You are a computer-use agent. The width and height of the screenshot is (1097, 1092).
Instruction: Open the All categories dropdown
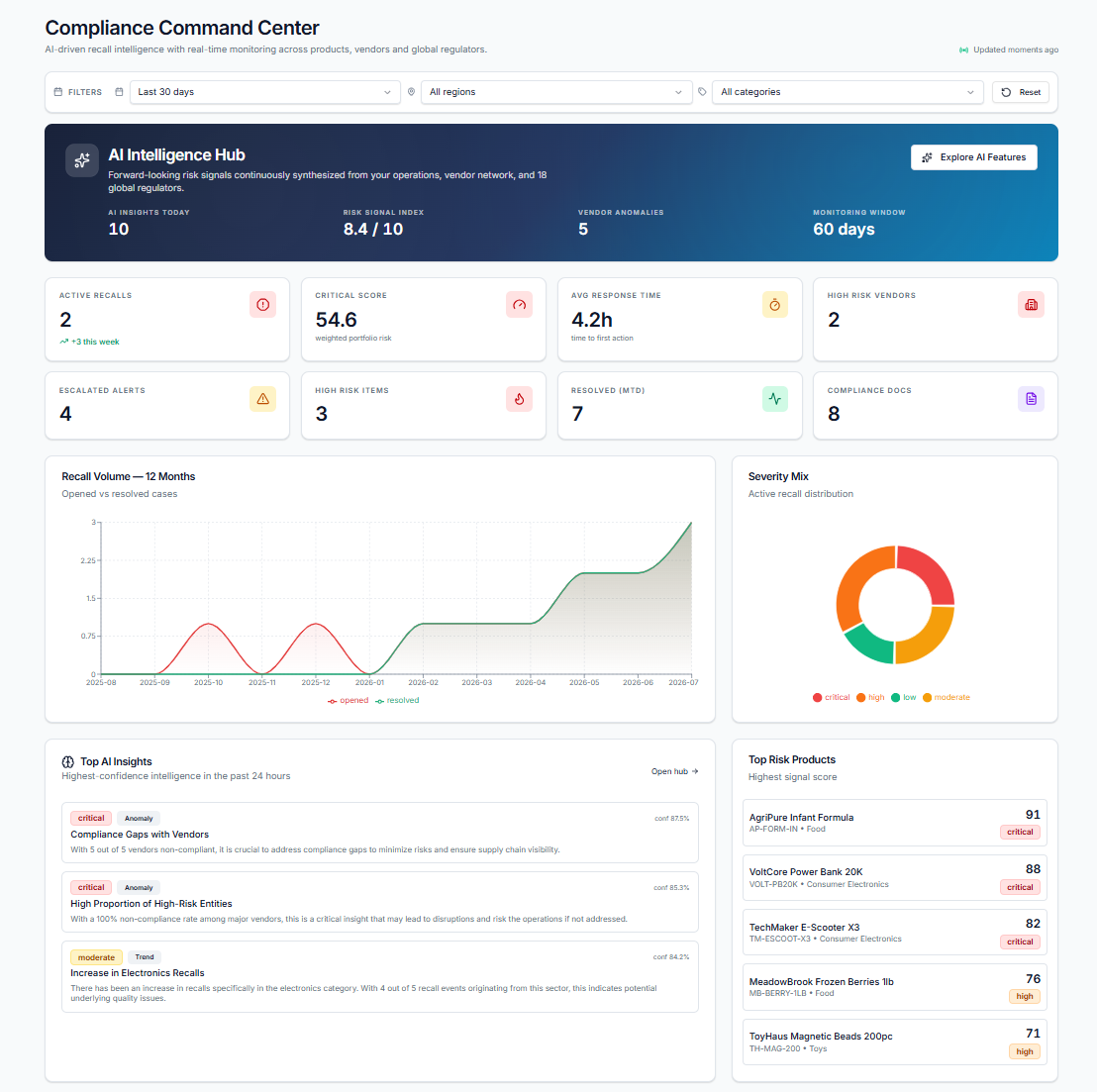848,92
